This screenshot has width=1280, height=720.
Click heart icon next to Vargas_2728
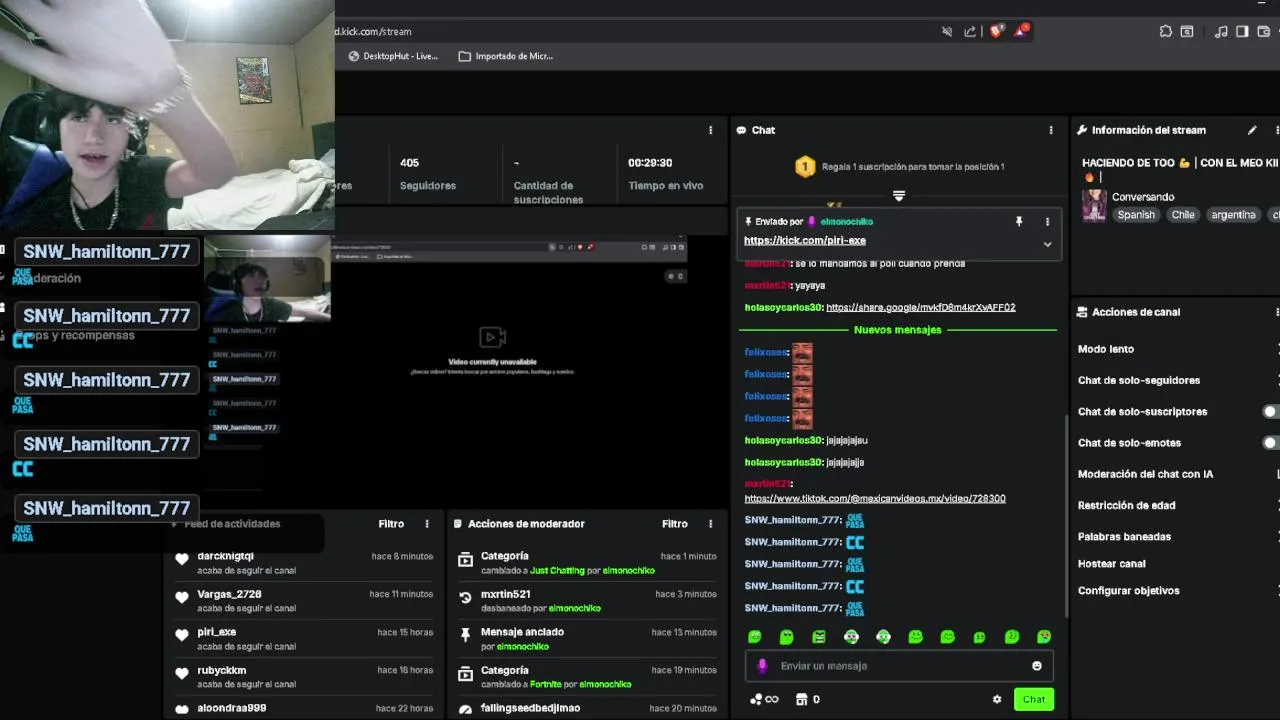(x=182, y=598)
